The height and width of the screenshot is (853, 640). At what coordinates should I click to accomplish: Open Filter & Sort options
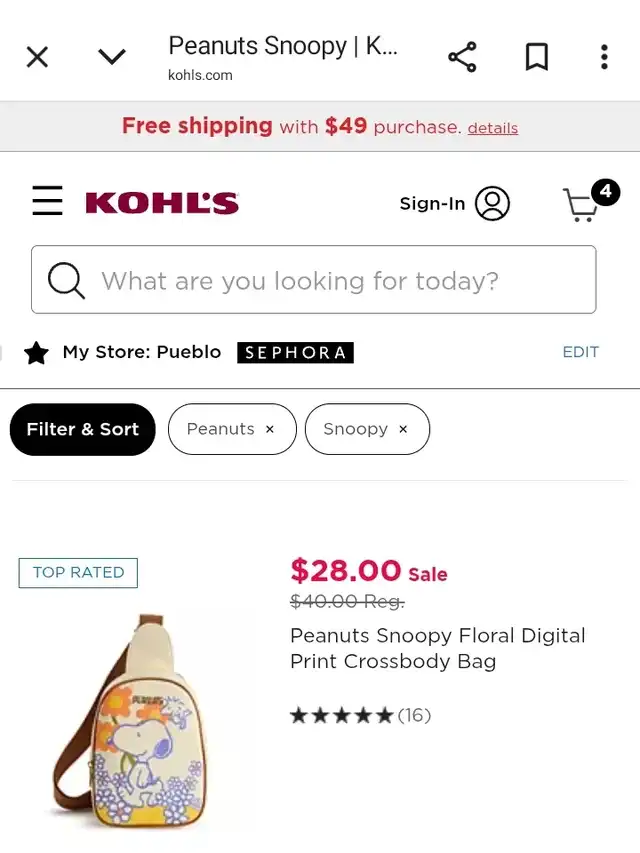(x=83, y=429)
